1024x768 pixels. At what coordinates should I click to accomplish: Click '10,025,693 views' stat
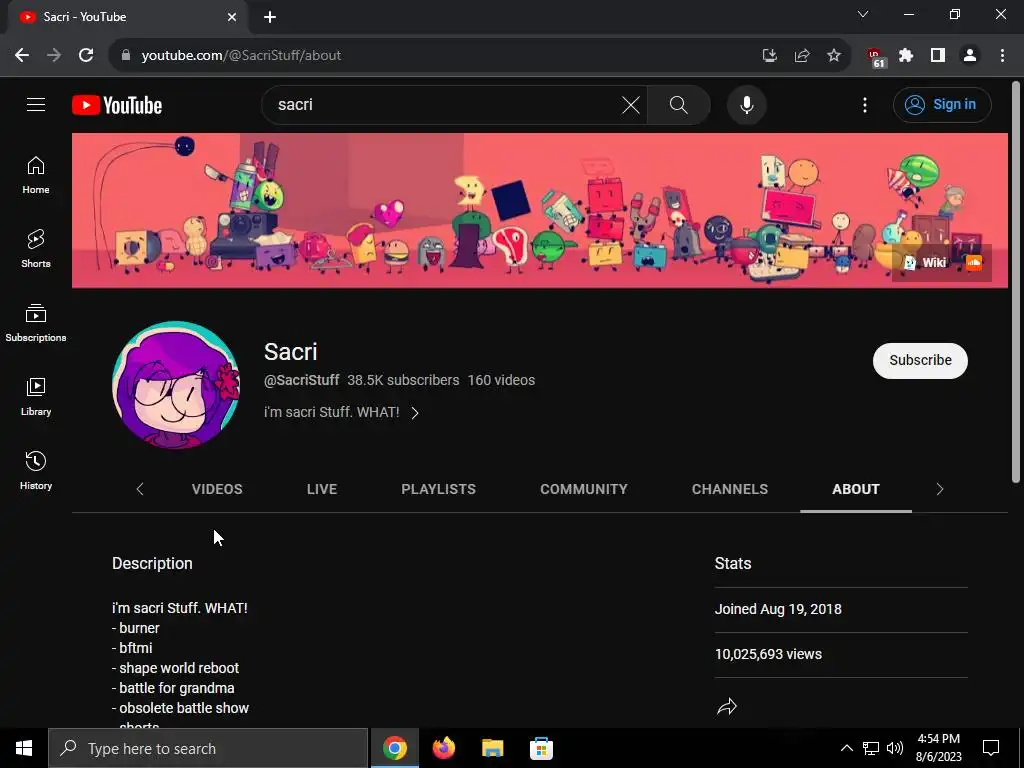click(x=768, y=654)
